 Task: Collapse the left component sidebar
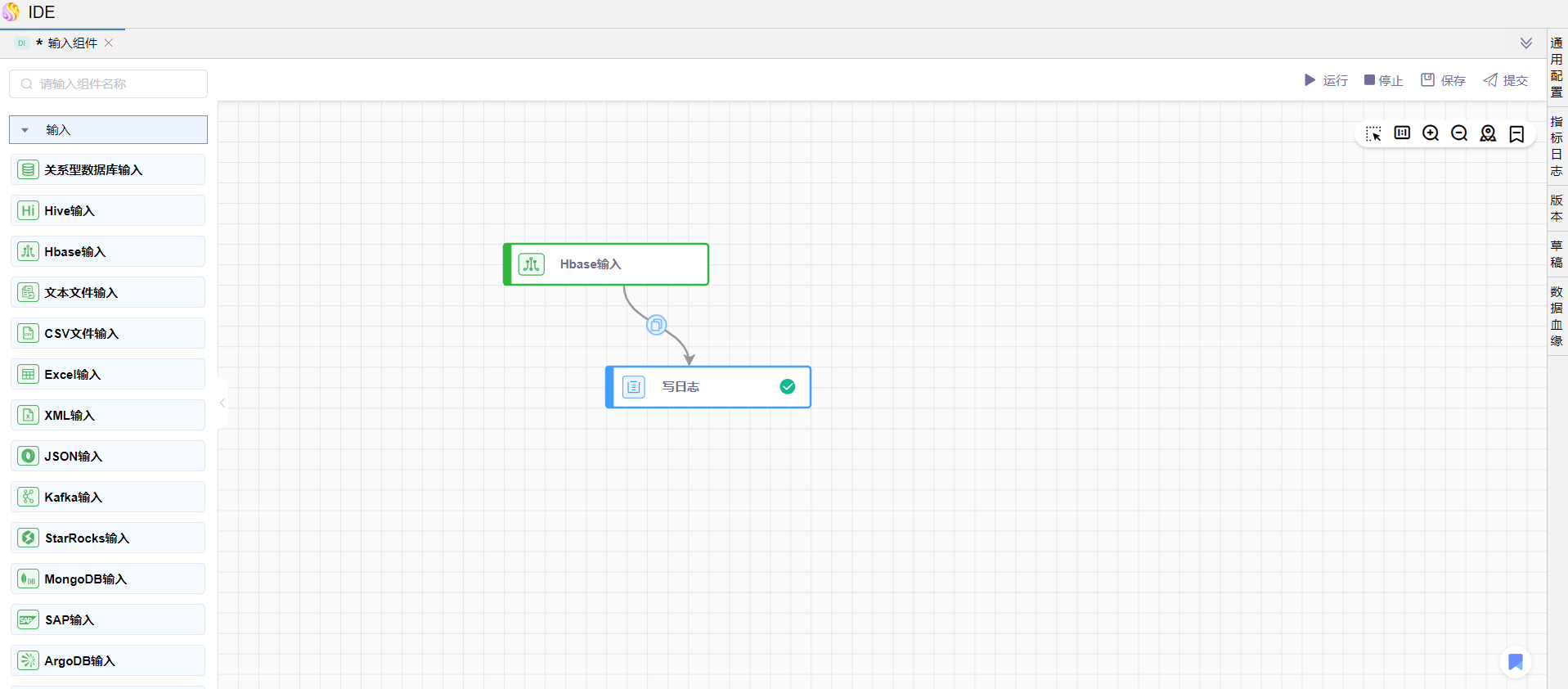pyautogui.click(x=222, y=403)
